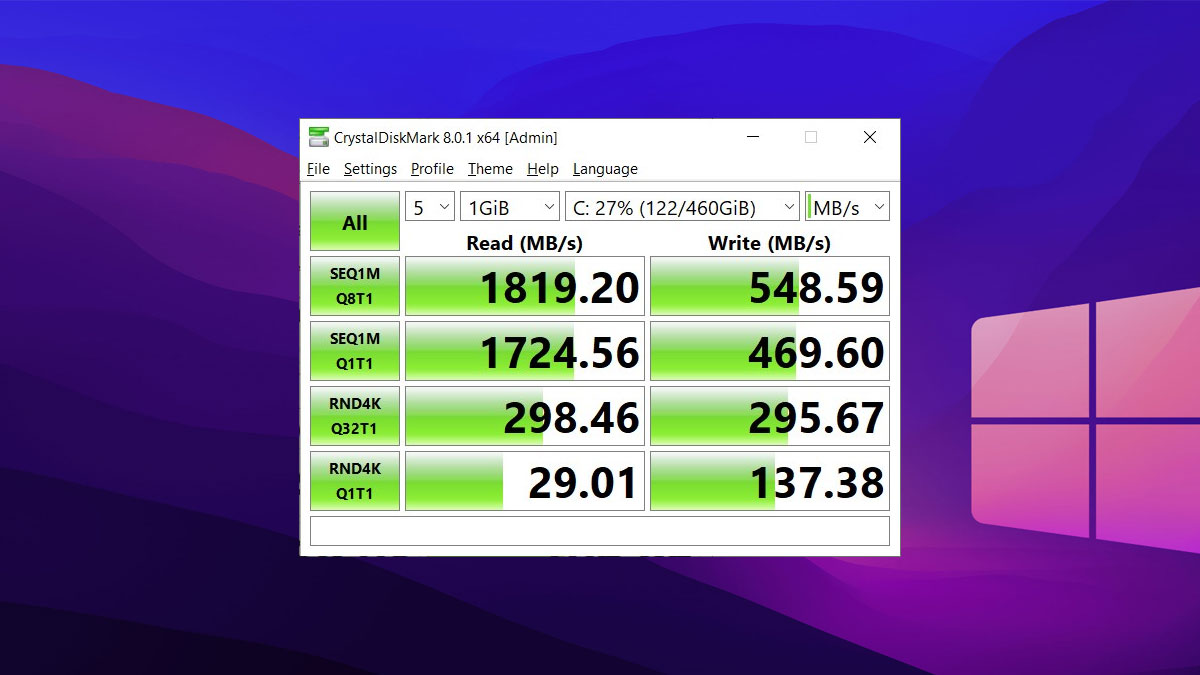Expand the test count dropdown showing 5
1200x675 pixels.
(430, 207)
